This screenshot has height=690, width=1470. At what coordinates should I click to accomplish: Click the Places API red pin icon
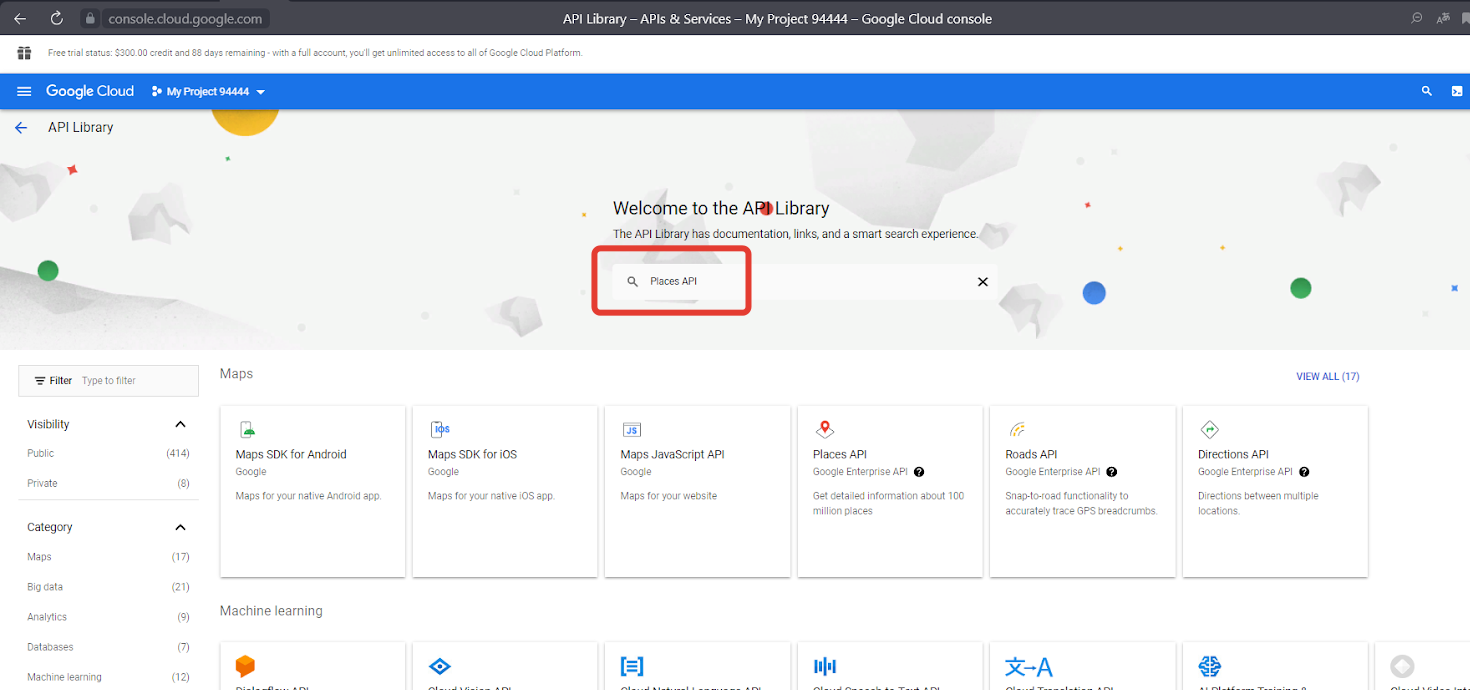[825, 430]
